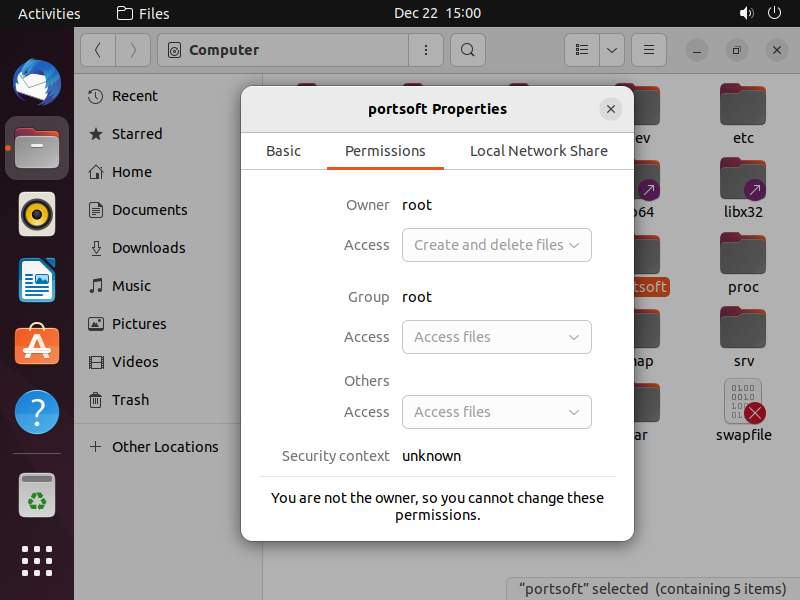Viewport: 800px width, 600px height.
Task: Open Ubuntu Software from the dock
Action: 37,345
